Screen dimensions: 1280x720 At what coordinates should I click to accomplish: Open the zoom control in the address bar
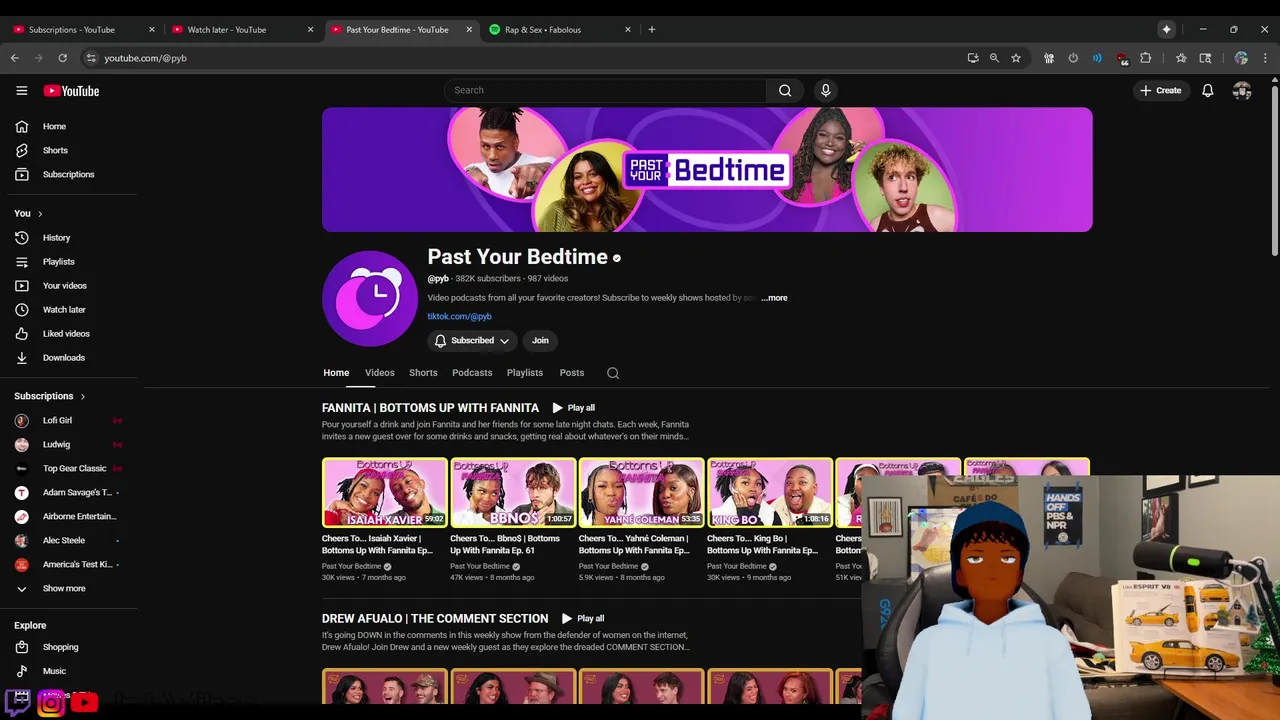pos(994,58)
